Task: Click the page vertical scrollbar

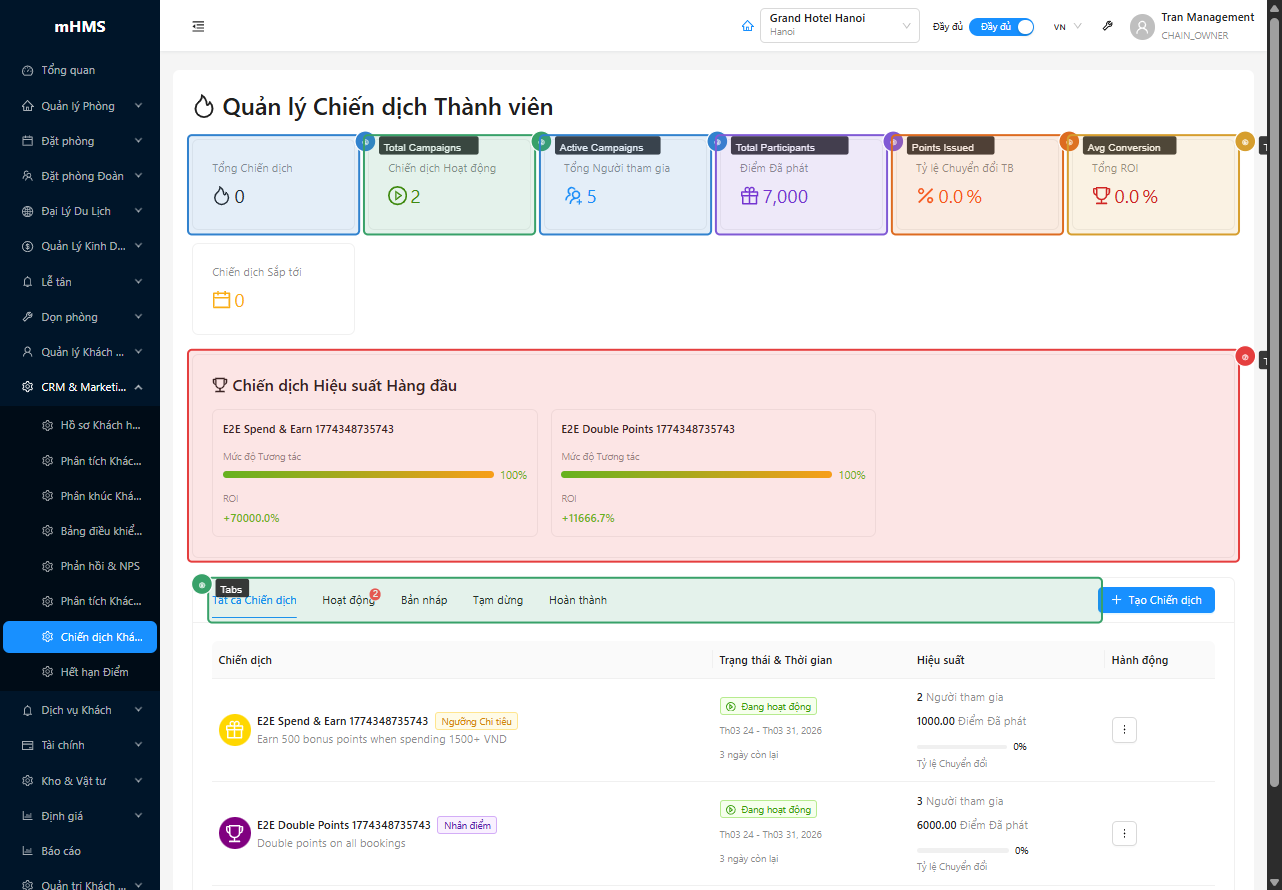Action: [x=1274, y=400]
